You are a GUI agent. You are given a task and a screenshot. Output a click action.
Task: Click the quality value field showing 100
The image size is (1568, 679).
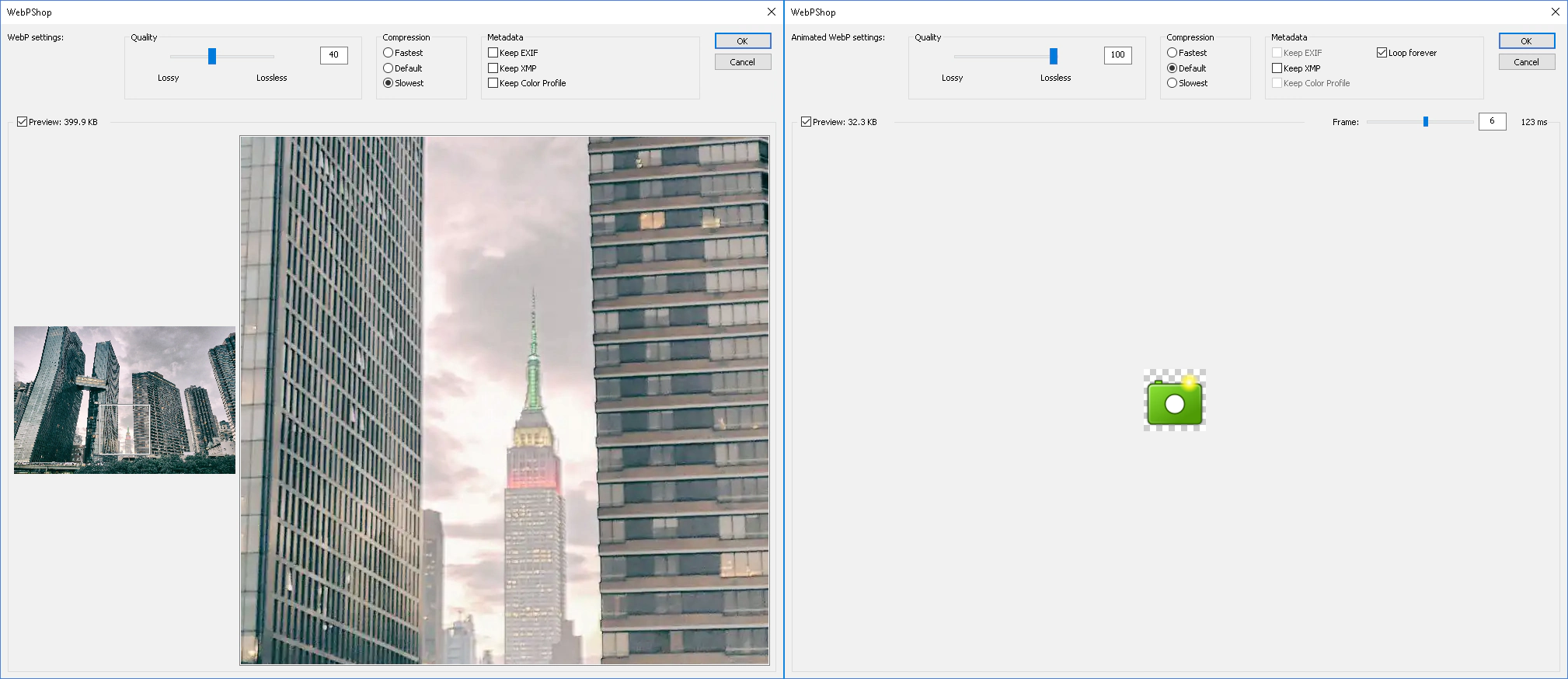pos(1117,55)
